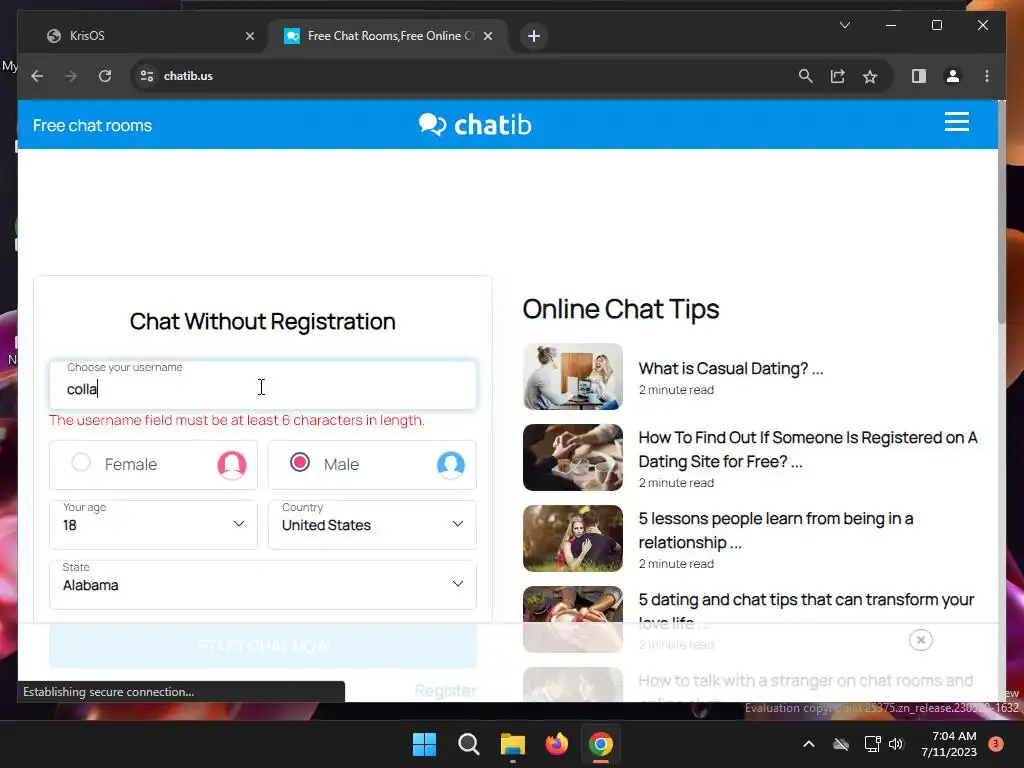Launch Firefox from taskbar
This screenshot has height=768, width=1024.
tap(556, 744)
